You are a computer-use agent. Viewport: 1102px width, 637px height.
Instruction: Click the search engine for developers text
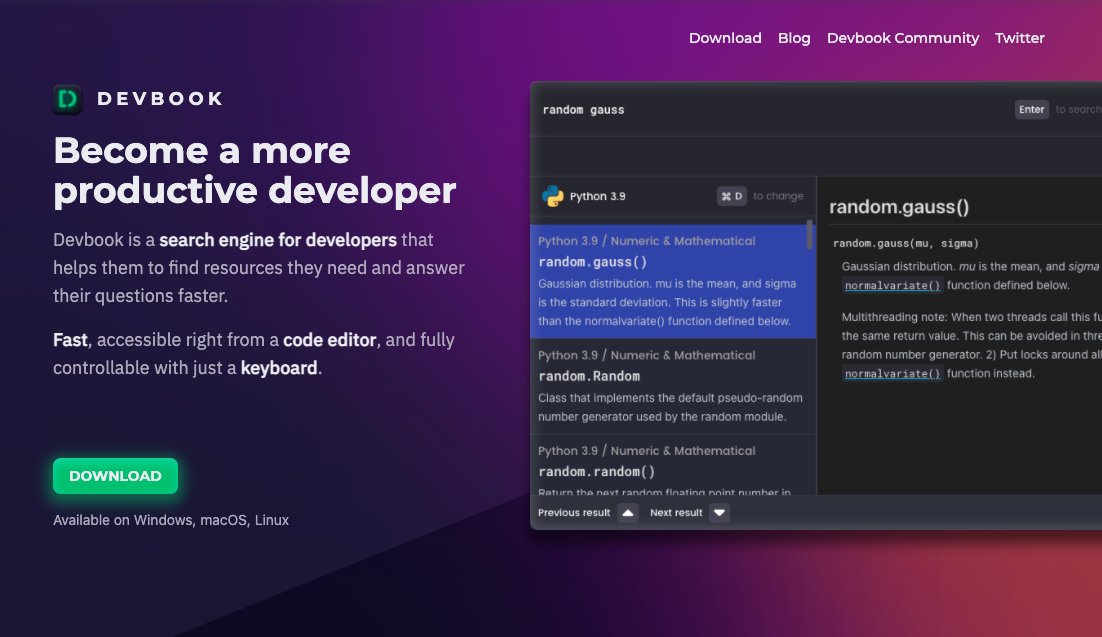pos(278,240)
